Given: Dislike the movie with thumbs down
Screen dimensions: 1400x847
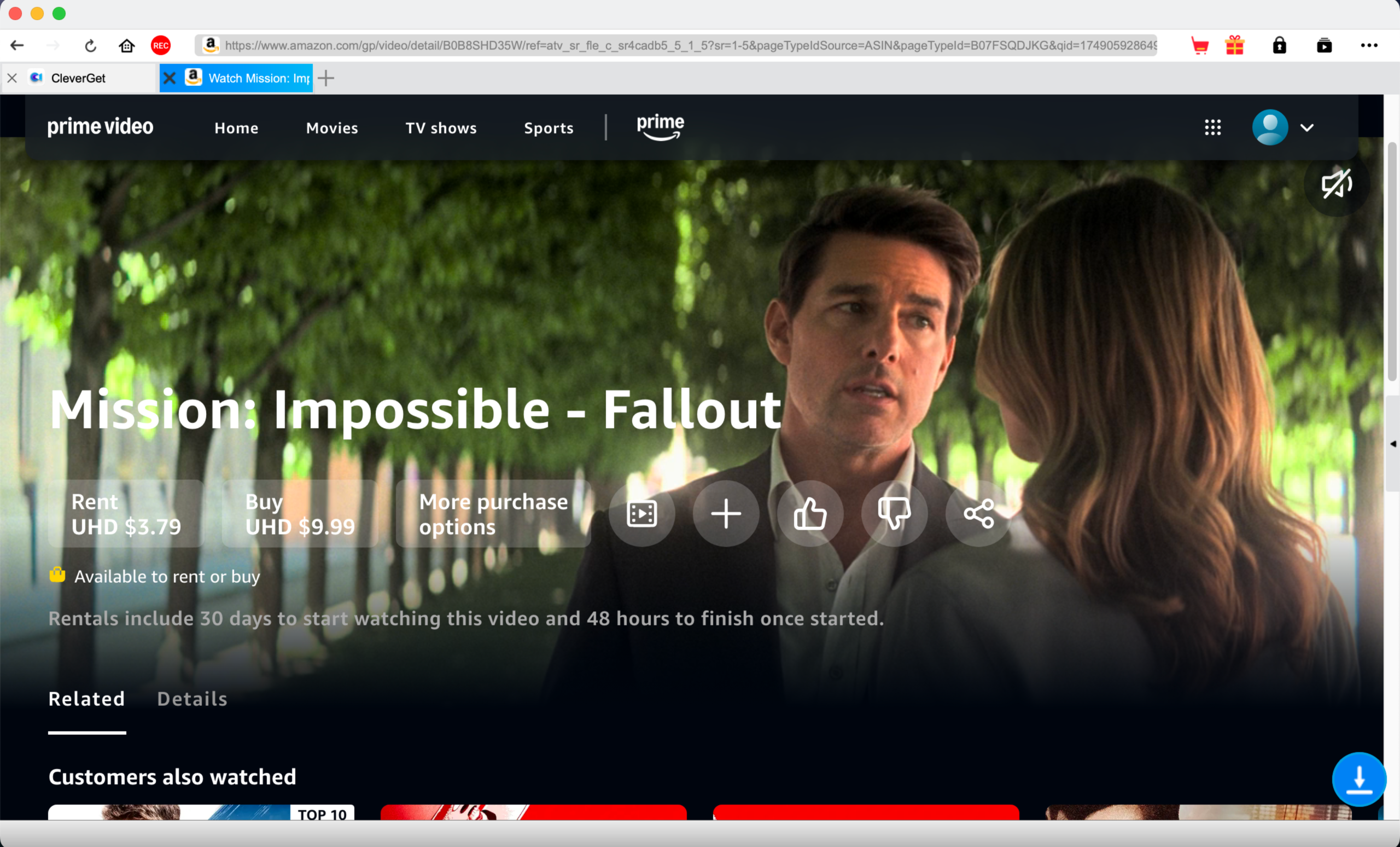Looking at the screenshot, I should (x=894, y=514).
